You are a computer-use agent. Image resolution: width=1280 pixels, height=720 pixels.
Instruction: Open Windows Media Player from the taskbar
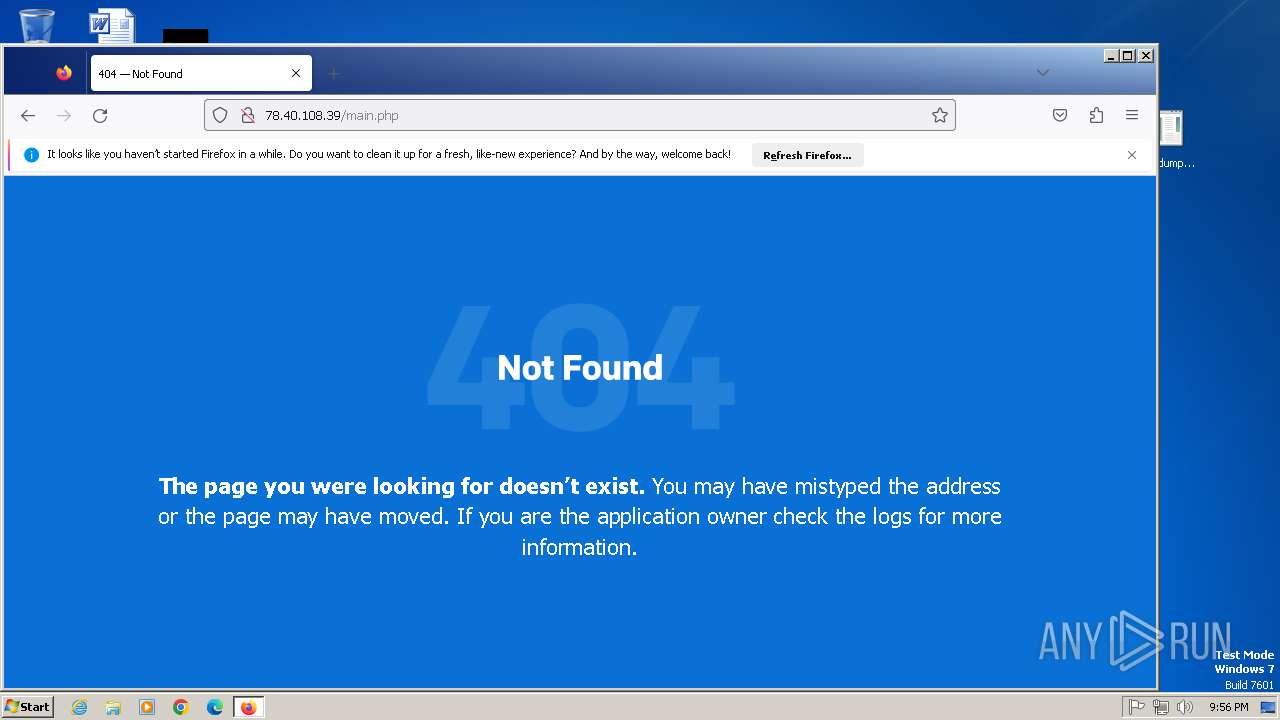click(147, 707)
